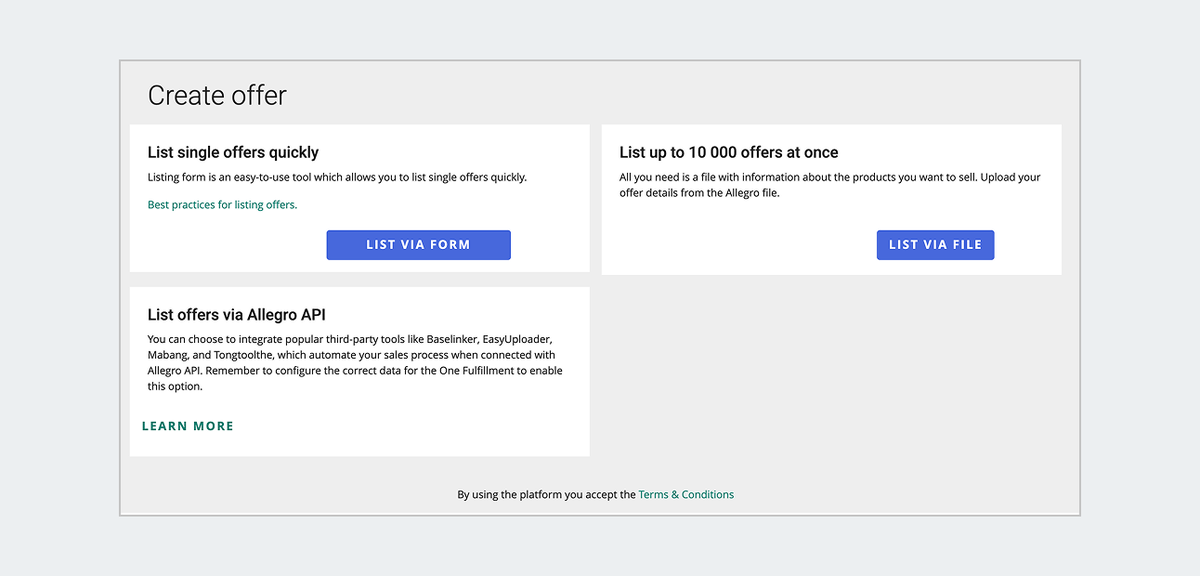1200x576 pixels.
Task: Click the LEARN MORE link
Action: pyautogui.click(x=188, y=425)
